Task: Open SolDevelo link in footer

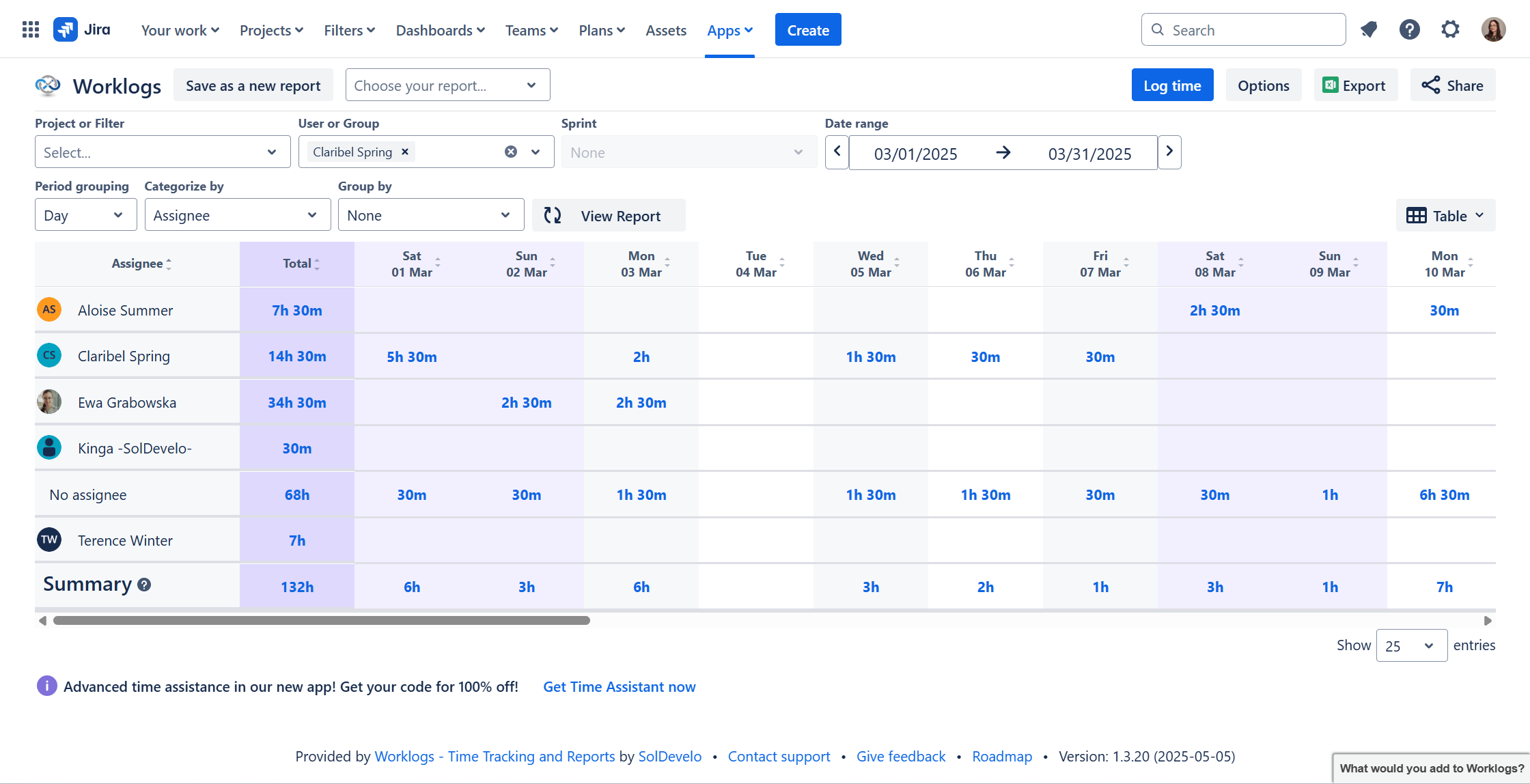Action: pos(669,756)
